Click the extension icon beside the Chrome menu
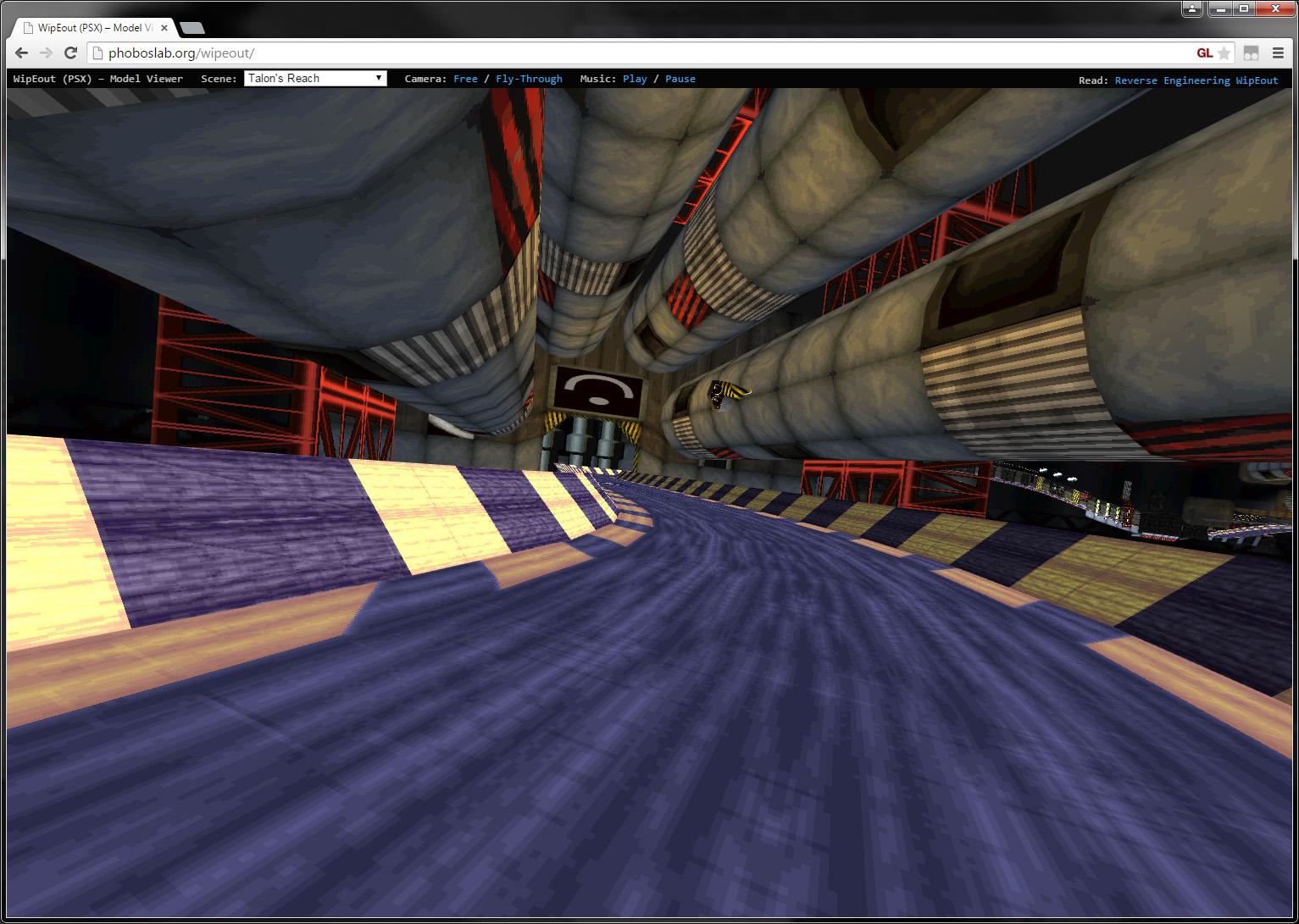The image size is (1299, 924). (1251, 53)
